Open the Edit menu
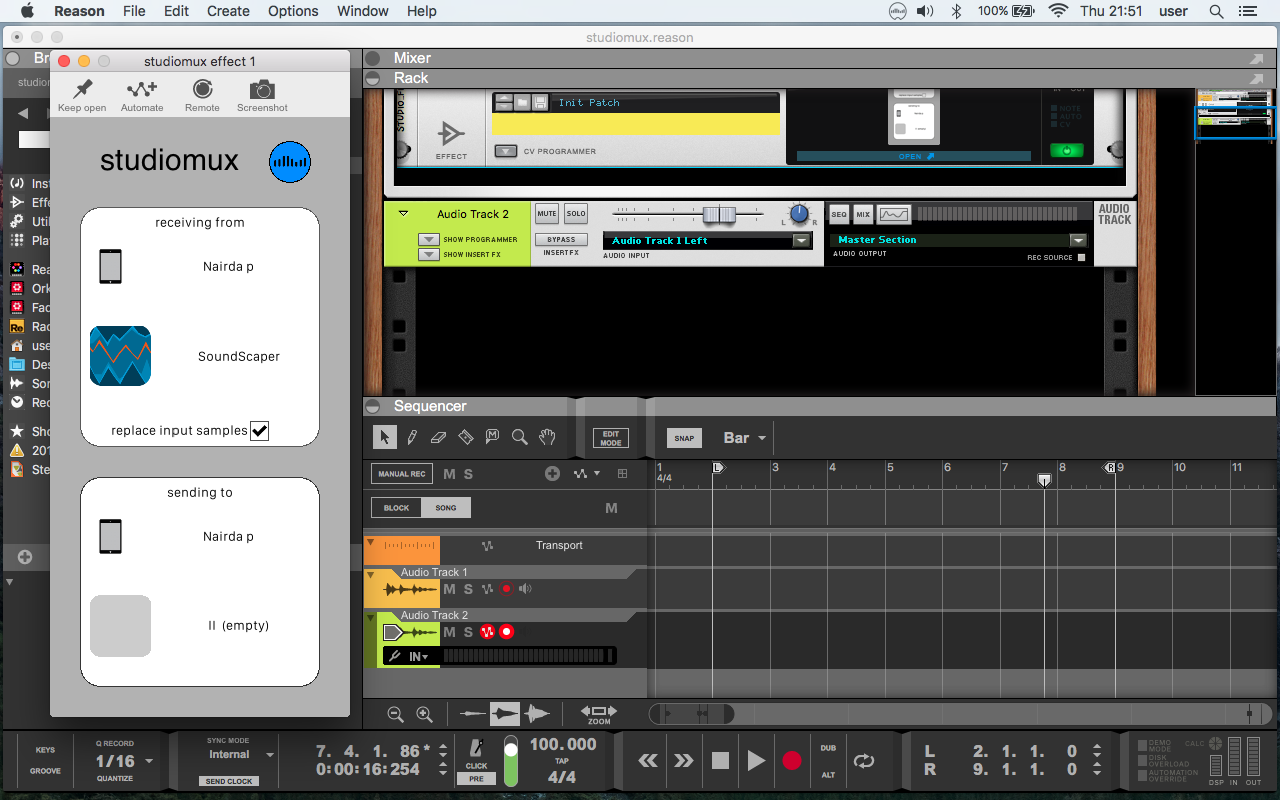The height and width of the screenshot is (800, 1280). coord(176,11)
